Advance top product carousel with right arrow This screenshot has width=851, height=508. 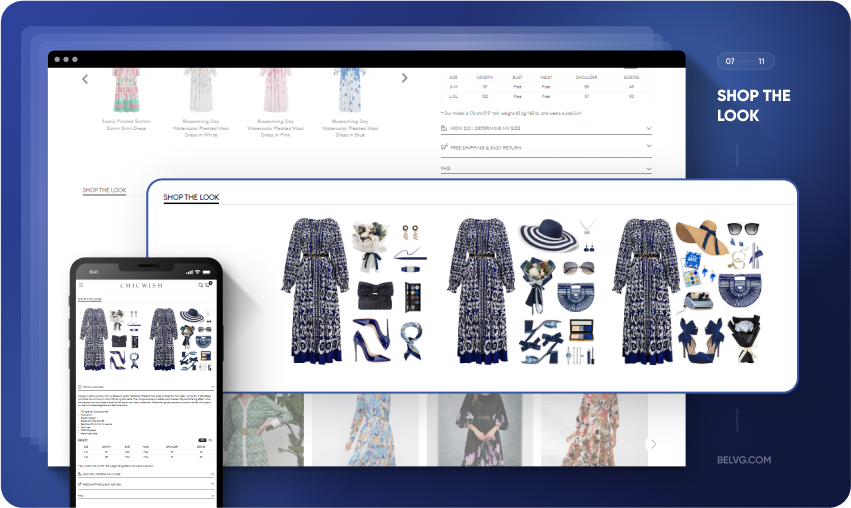click(404, 78)
